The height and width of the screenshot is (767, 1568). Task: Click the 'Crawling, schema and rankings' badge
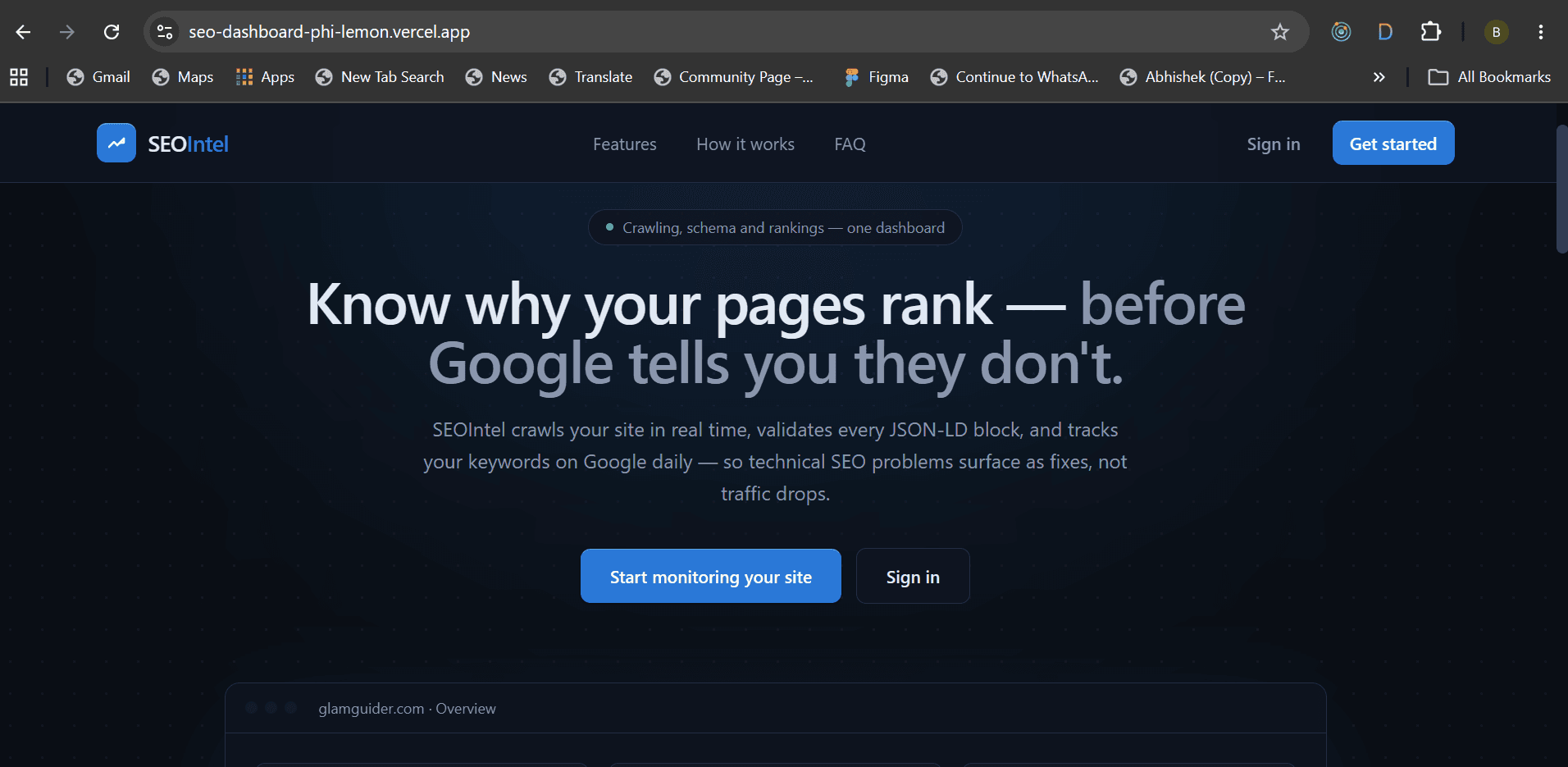tap(775, 227)
